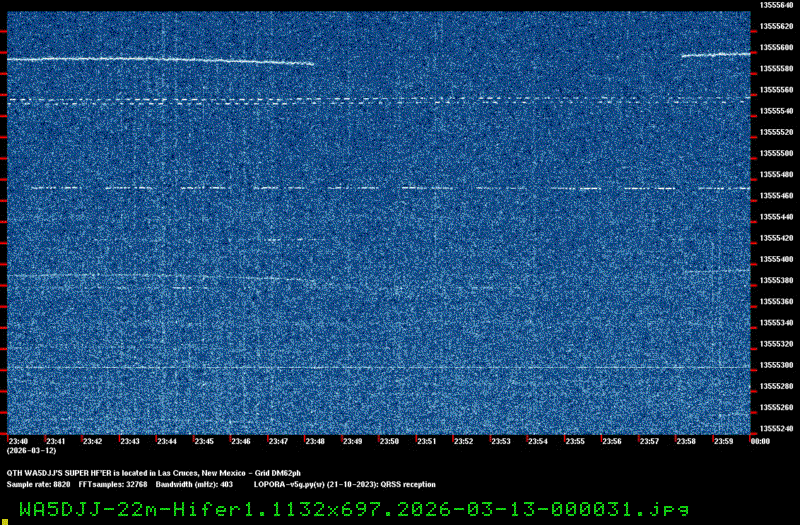
Task: Click the 13555560 axis value
Action: coord(776,90)
